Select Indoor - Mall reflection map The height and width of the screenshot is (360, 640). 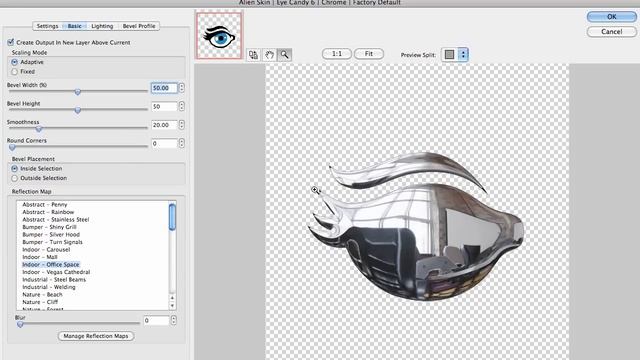[40, 257]
